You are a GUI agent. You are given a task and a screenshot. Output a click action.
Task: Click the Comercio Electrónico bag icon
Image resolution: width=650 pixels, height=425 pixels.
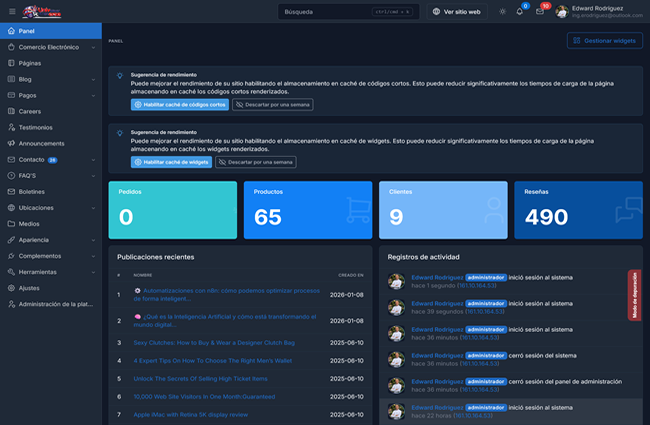pos(11,47)
